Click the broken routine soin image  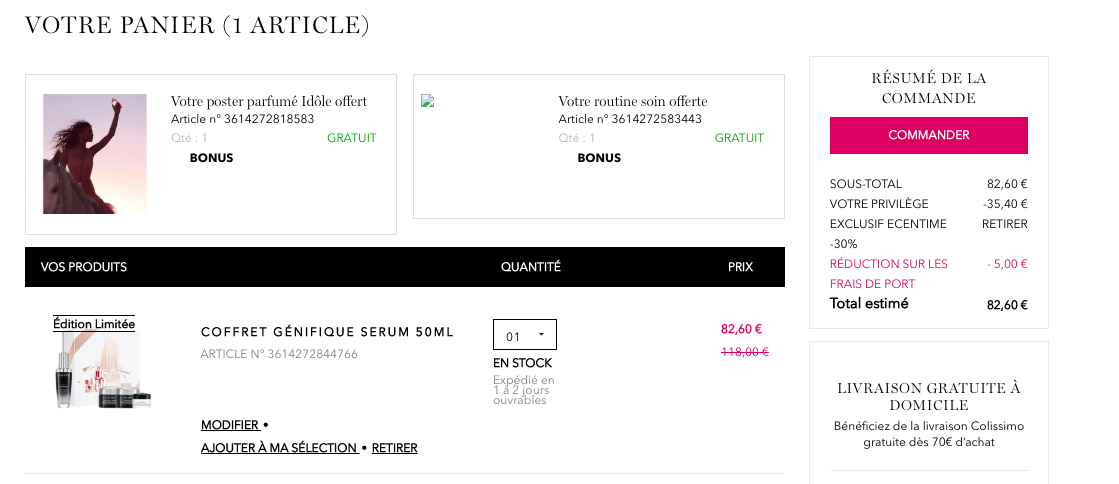point(427,101)
